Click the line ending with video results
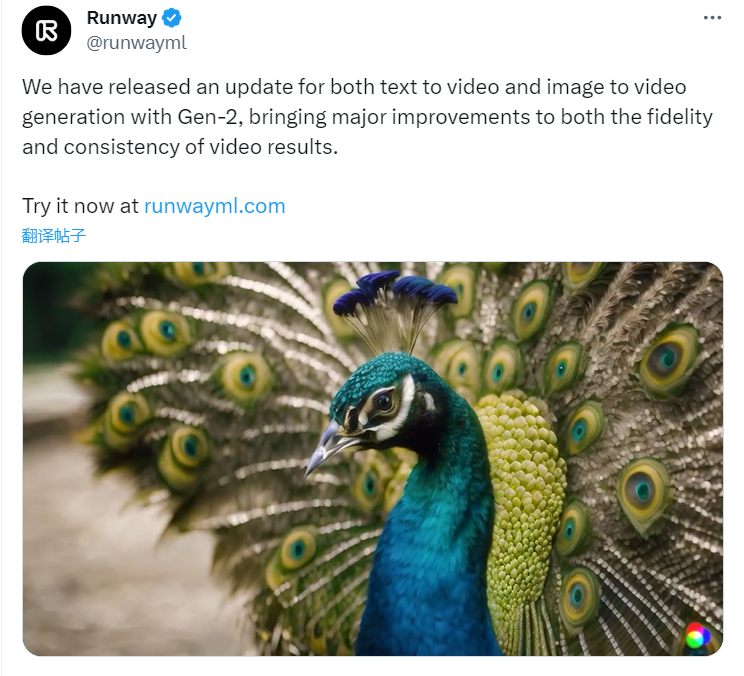 [180, 147]
